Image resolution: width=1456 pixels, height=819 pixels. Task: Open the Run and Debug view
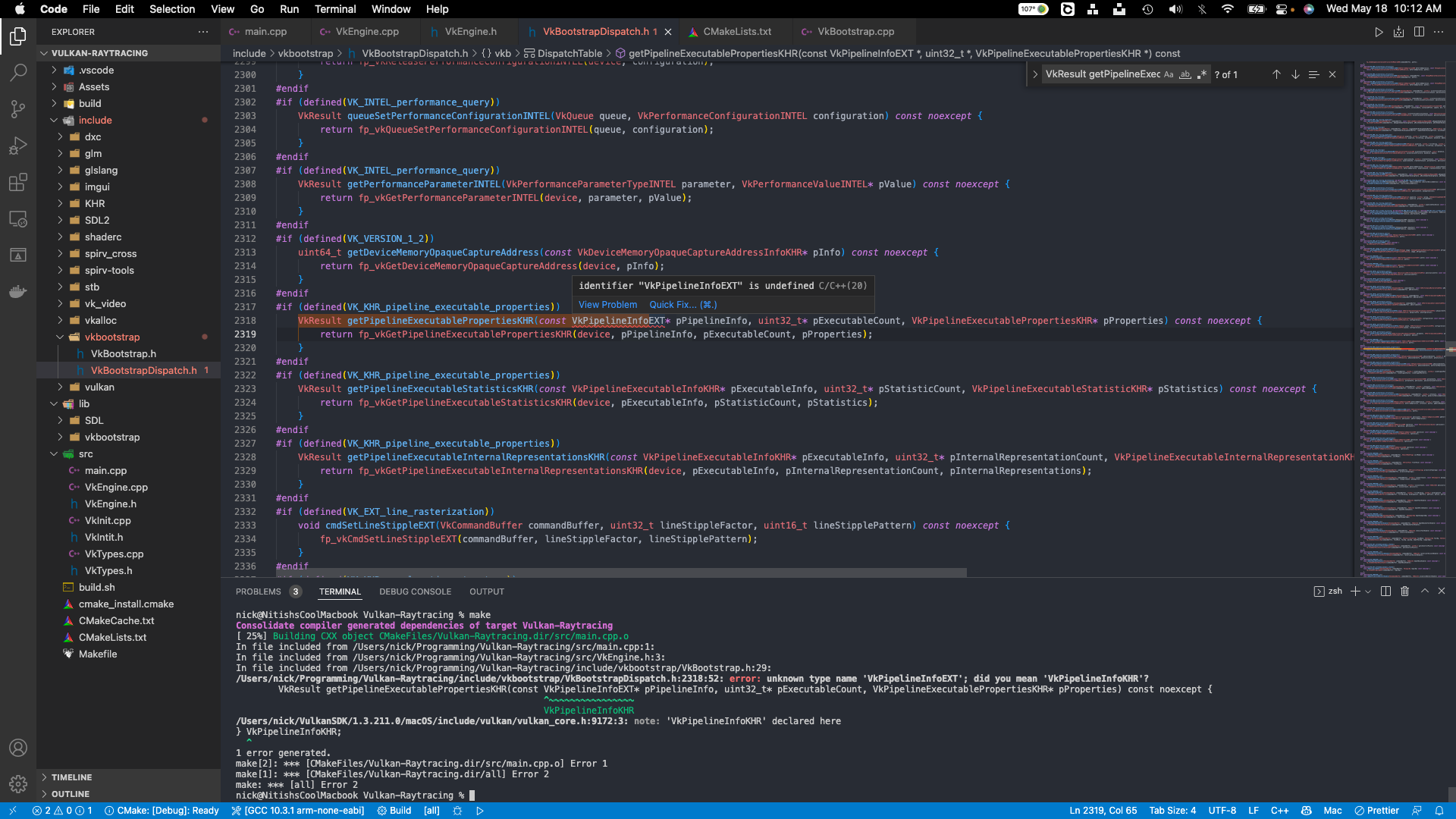[x=18, y=146]
